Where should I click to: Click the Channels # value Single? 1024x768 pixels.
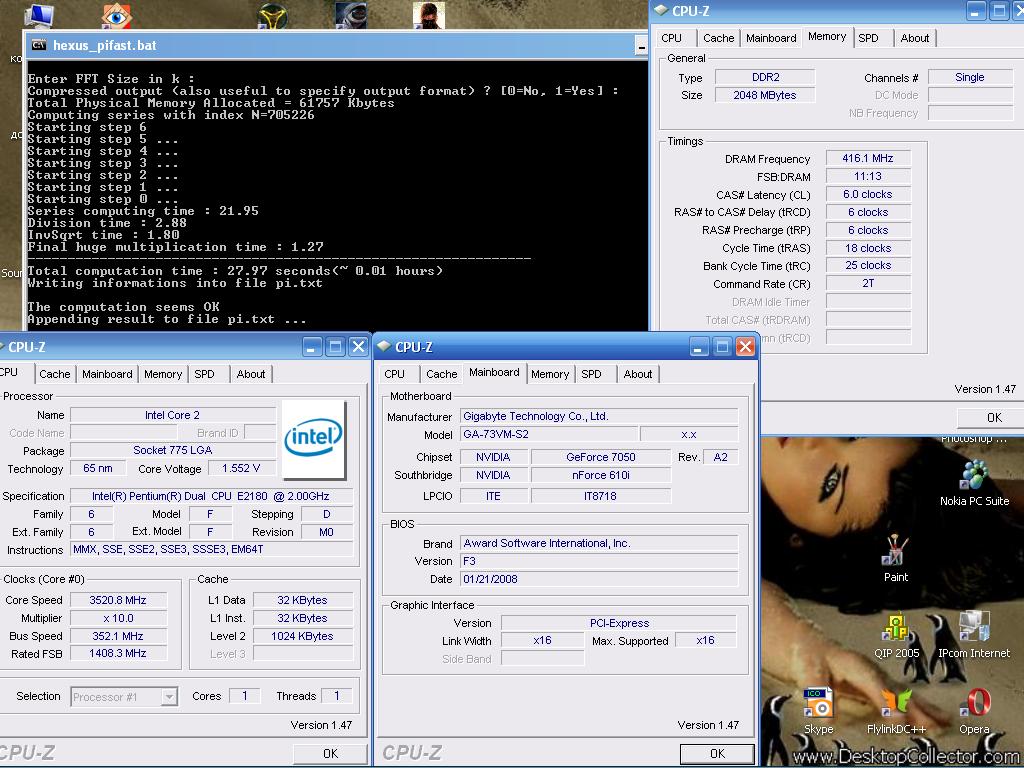pos(970,77)
